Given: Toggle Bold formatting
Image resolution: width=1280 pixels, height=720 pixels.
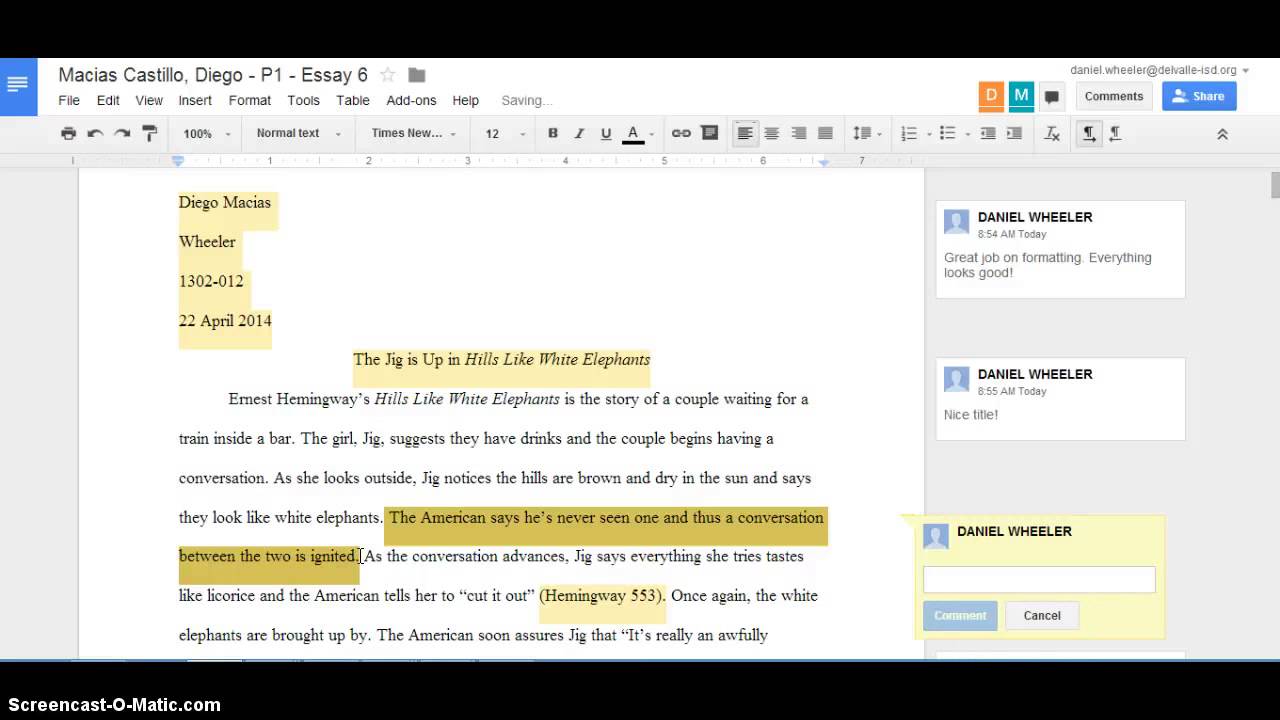Looking at the screenshot, I should pyautogui.click(x=552, y=133).
